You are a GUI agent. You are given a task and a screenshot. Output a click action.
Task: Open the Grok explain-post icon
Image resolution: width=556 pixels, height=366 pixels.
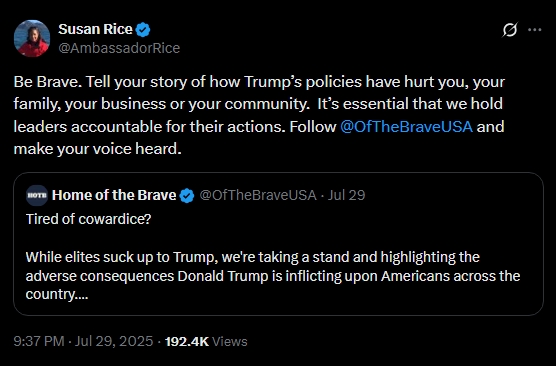(510, 30)
